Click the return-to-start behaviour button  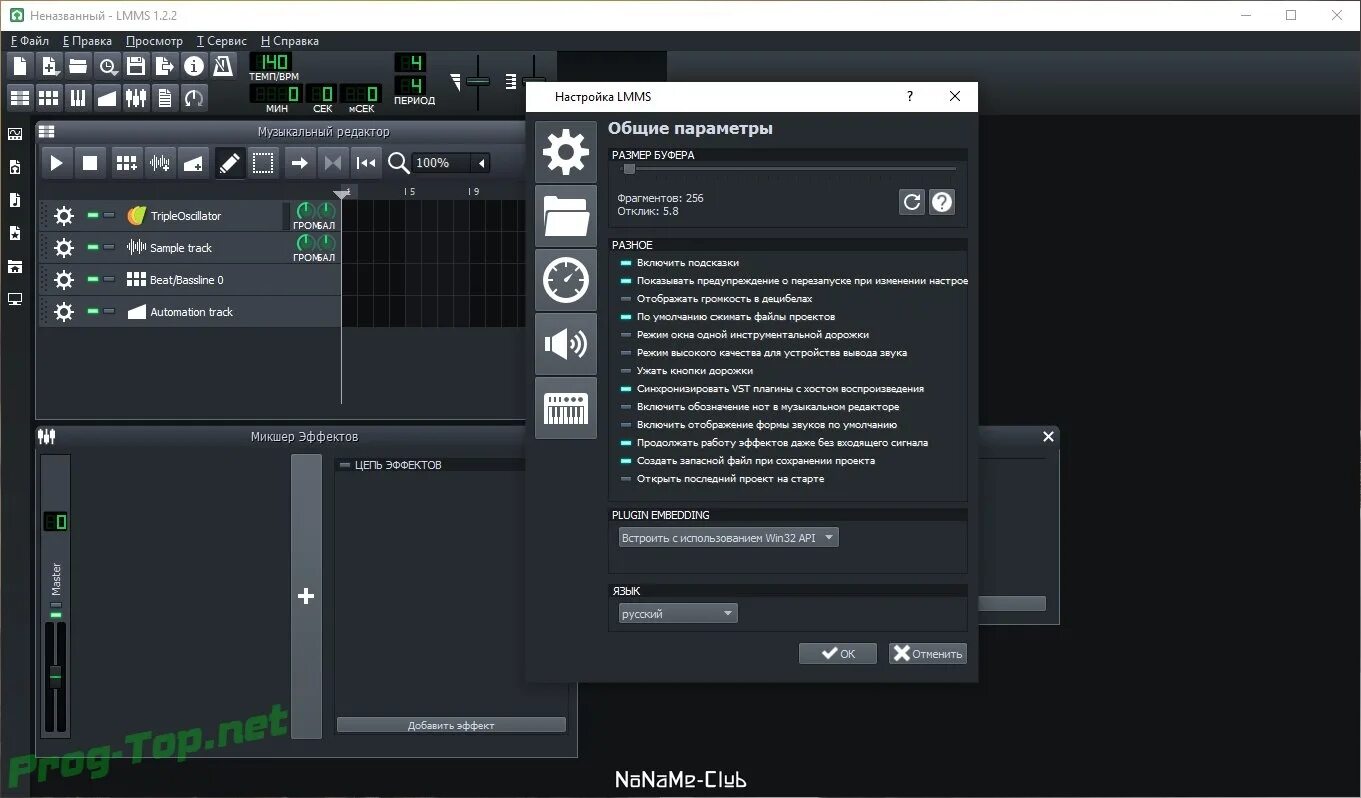pyautogui.click(x=367, y=163)
